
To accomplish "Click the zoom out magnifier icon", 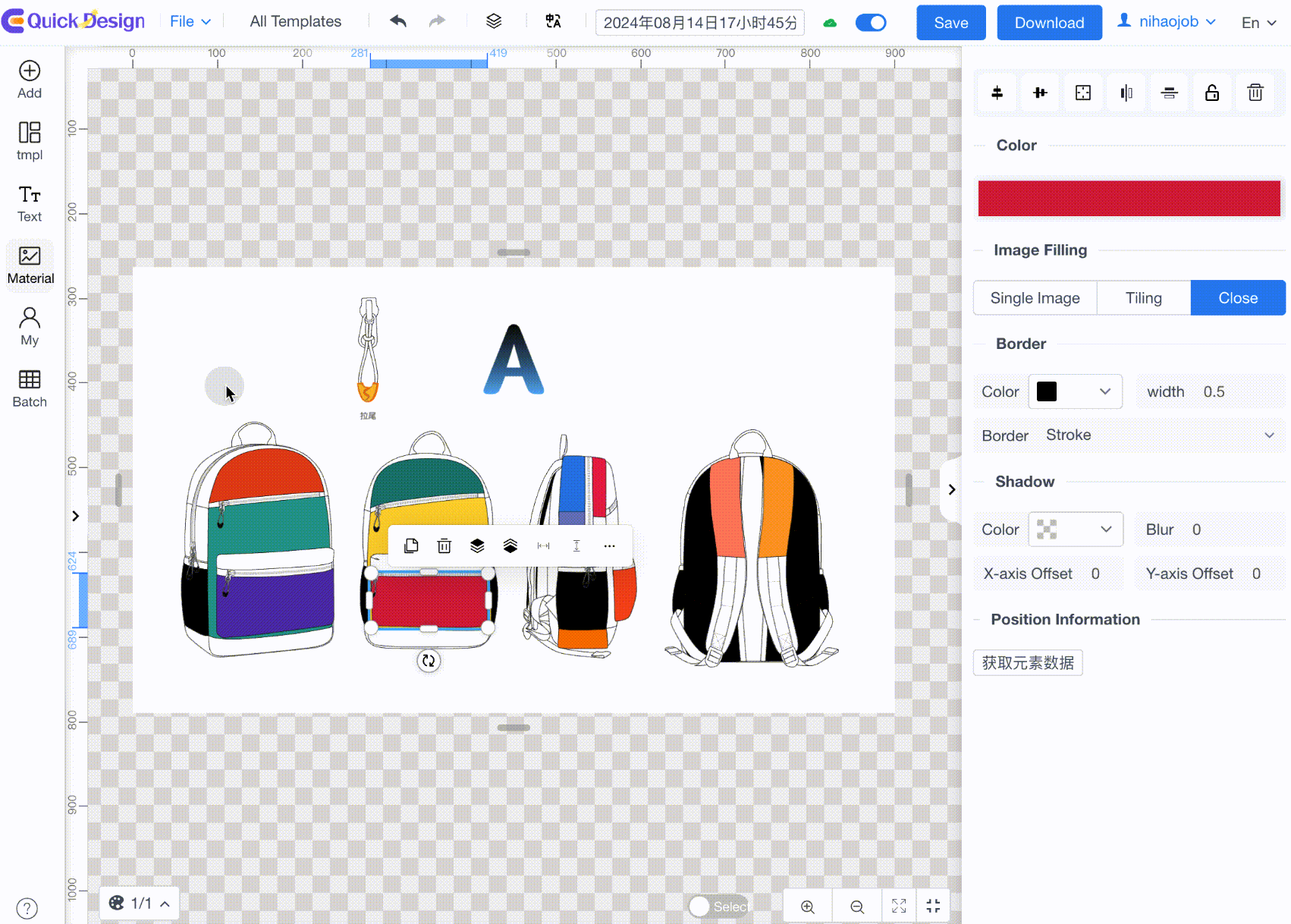I will (857, 907).
